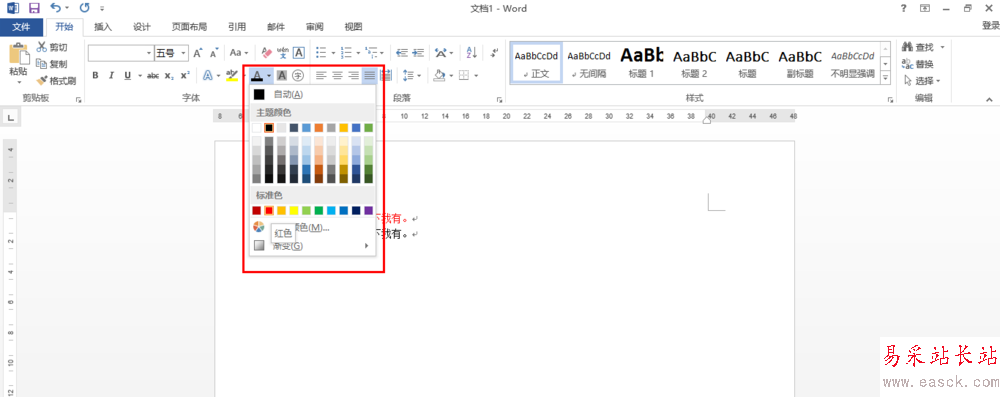Expand the numbering list dropdown arrow
1000x397 pixels.
358,53
